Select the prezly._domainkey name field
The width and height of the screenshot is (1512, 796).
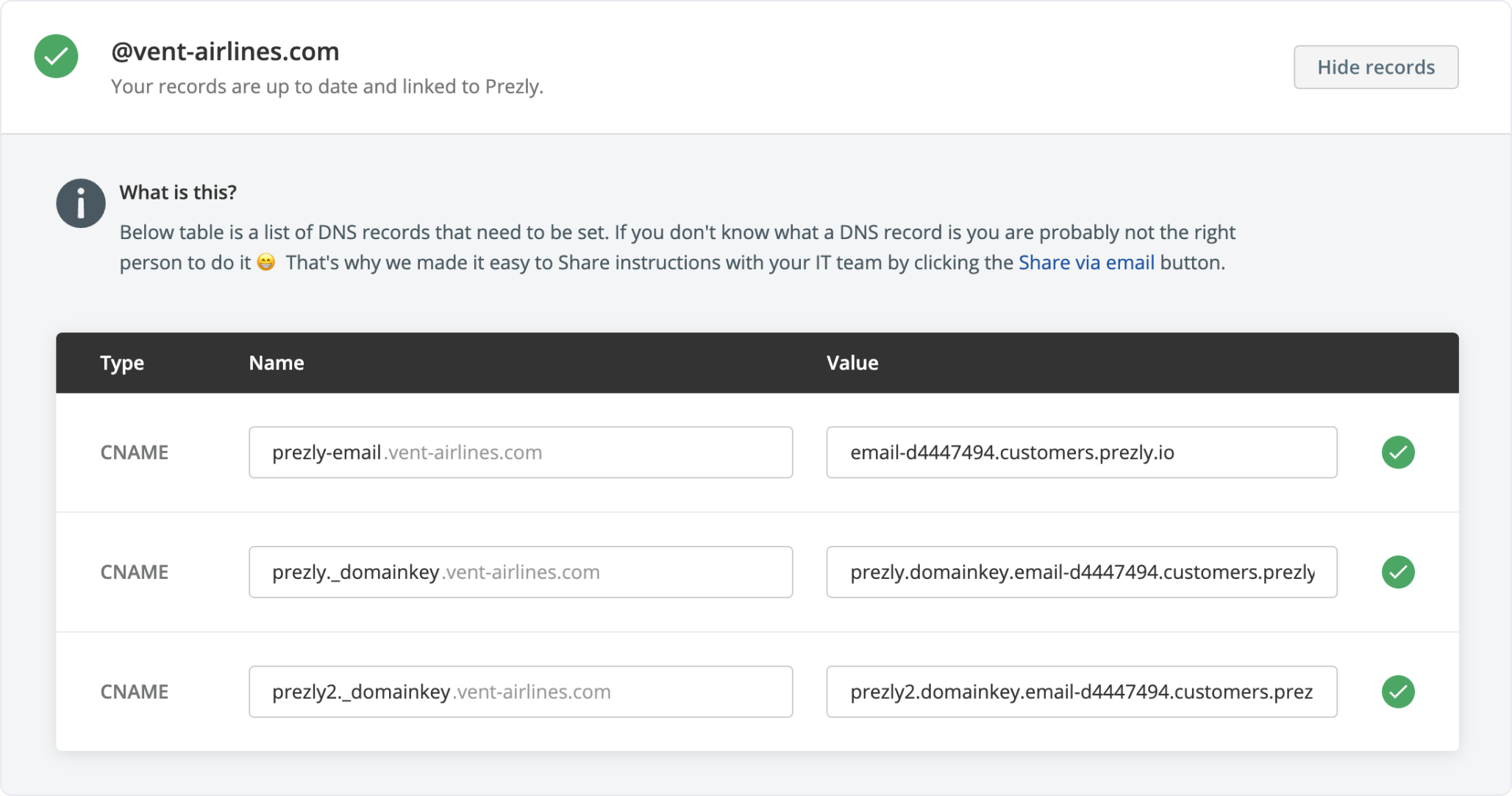pos(521,572)
